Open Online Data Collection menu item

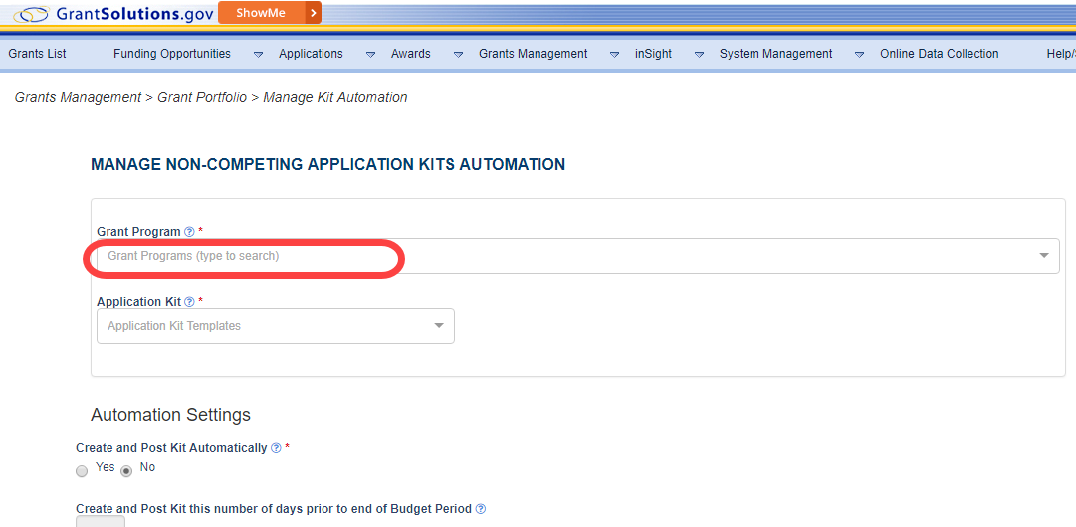coord(939,54)
